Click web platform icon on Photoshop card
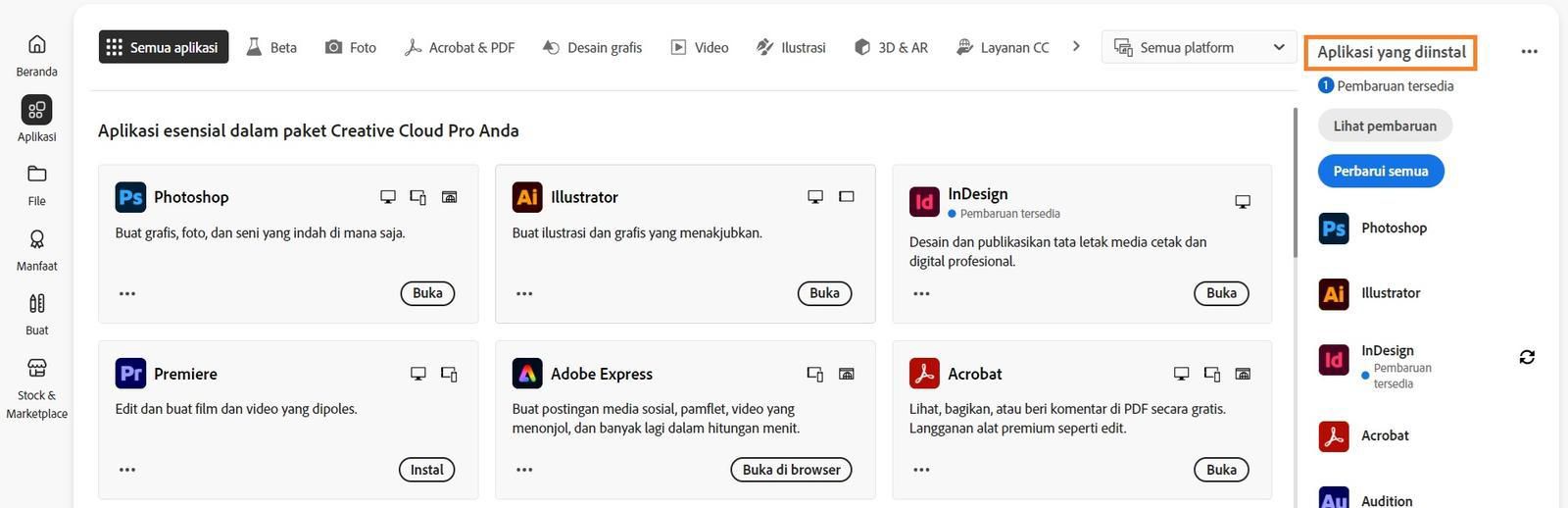 450,197
